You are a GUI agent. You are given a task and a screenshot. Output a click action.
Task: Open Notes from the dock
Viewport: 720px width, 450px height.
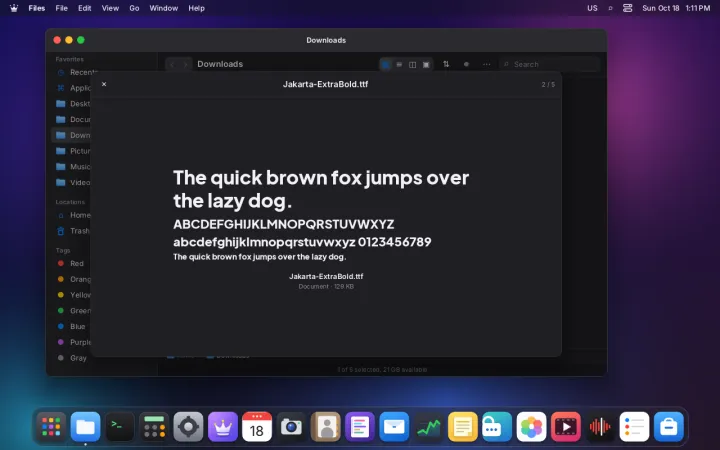coord(462,427)
